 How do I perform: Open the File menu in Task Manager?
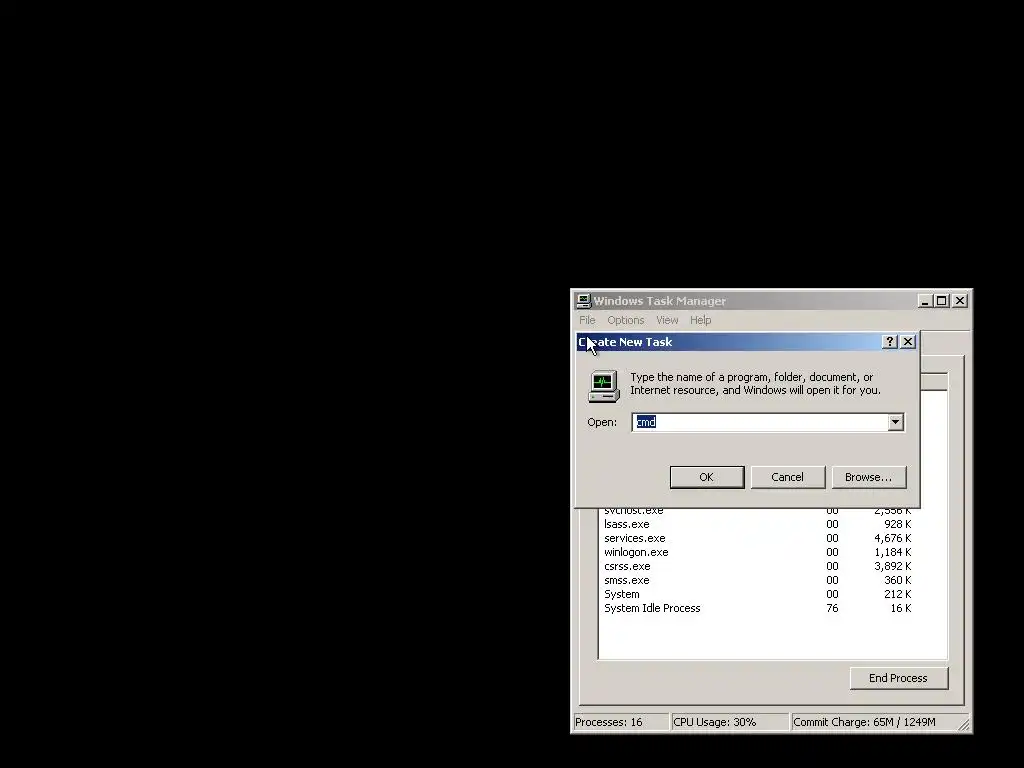[x=587, y=320]
